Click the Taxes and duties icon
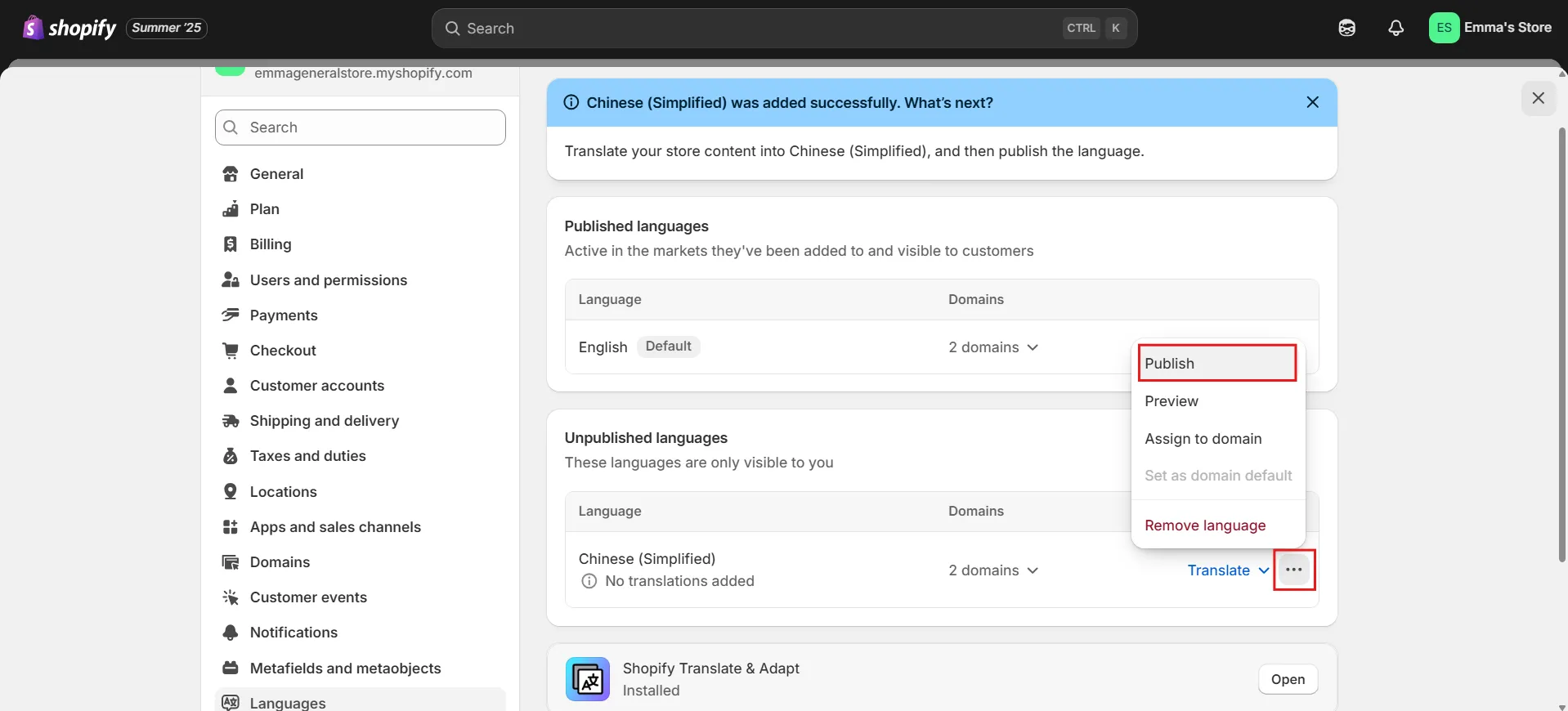1568x711 pixels. pyautogui.click(x=231, y=456)
